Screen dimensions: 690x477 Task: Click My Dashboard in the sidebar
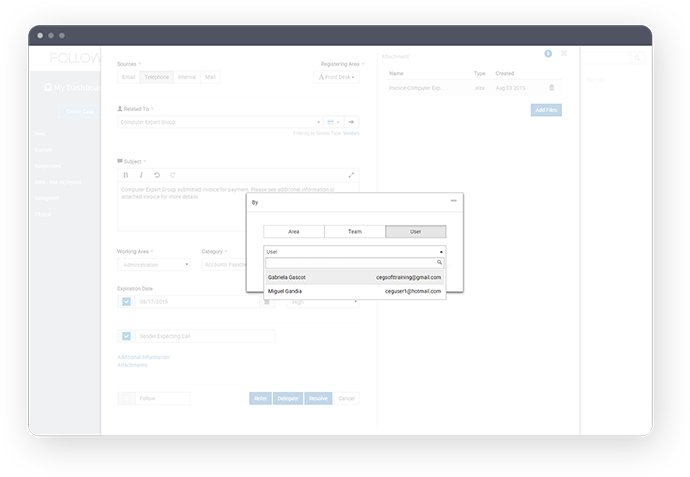tap(77, 88)
